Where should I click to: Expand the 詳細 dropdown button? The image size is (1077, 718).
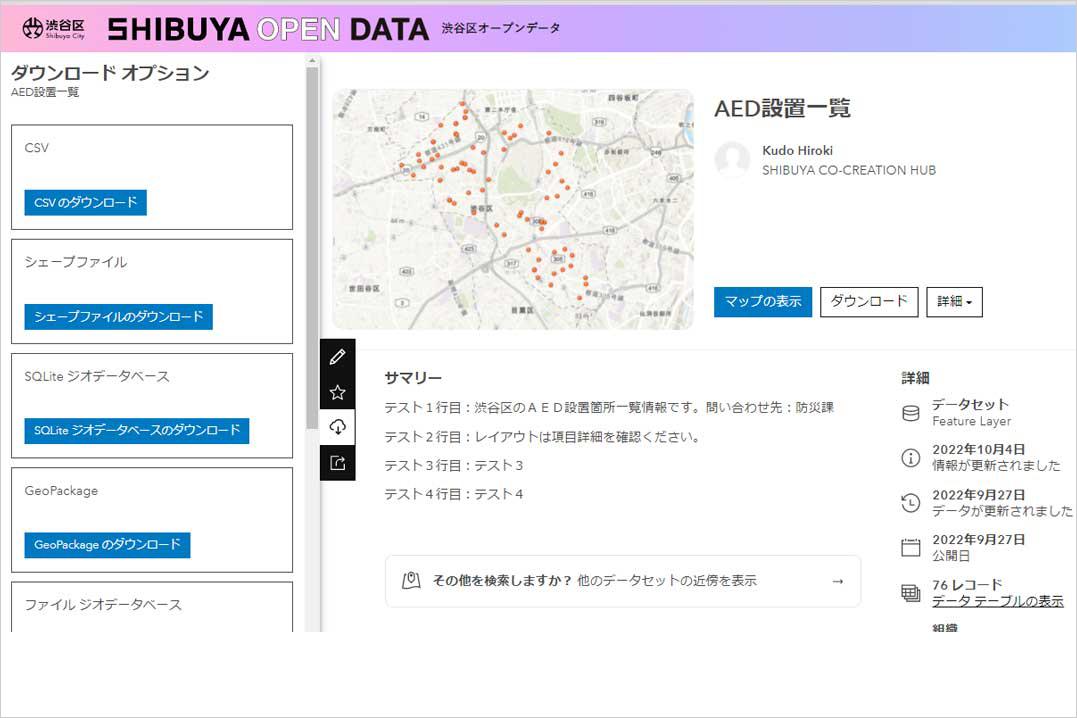pos(954,301)
